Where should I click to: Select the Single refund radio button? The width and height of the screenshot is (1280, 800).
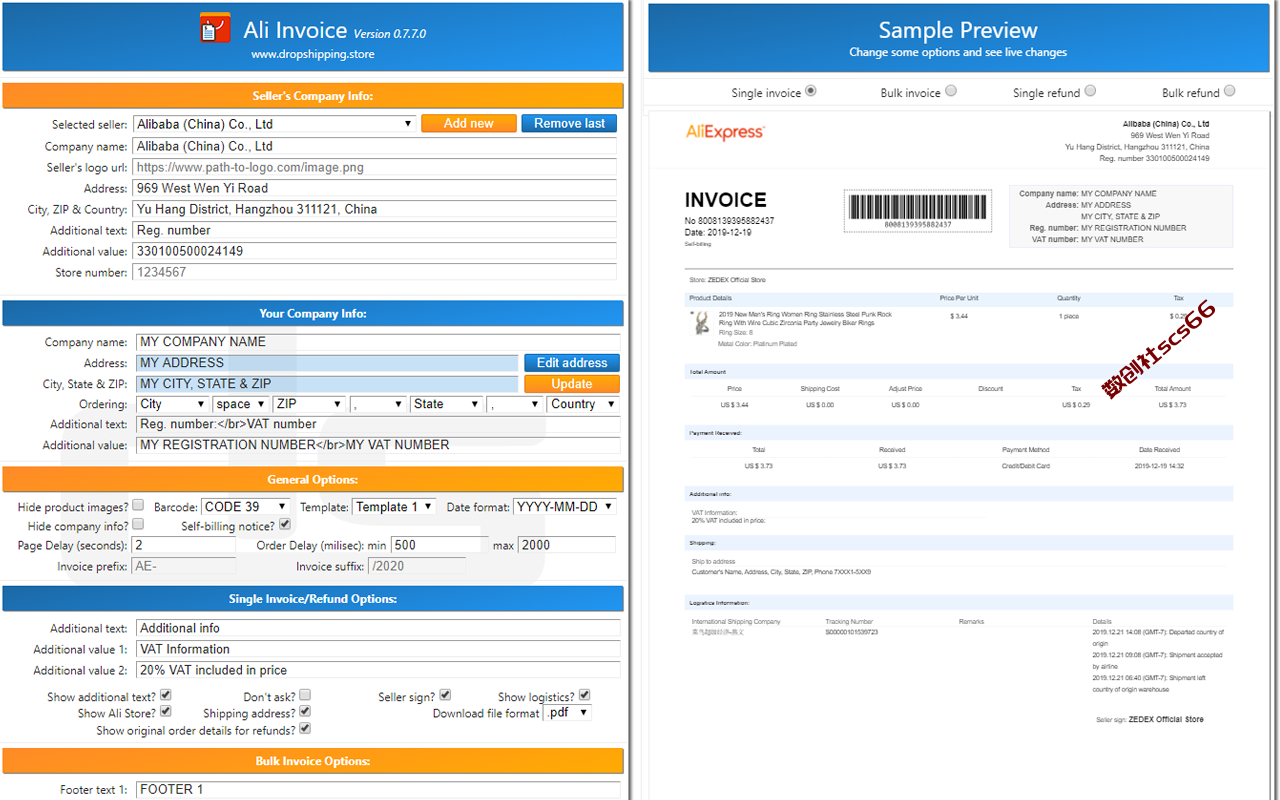point(1090,91)
